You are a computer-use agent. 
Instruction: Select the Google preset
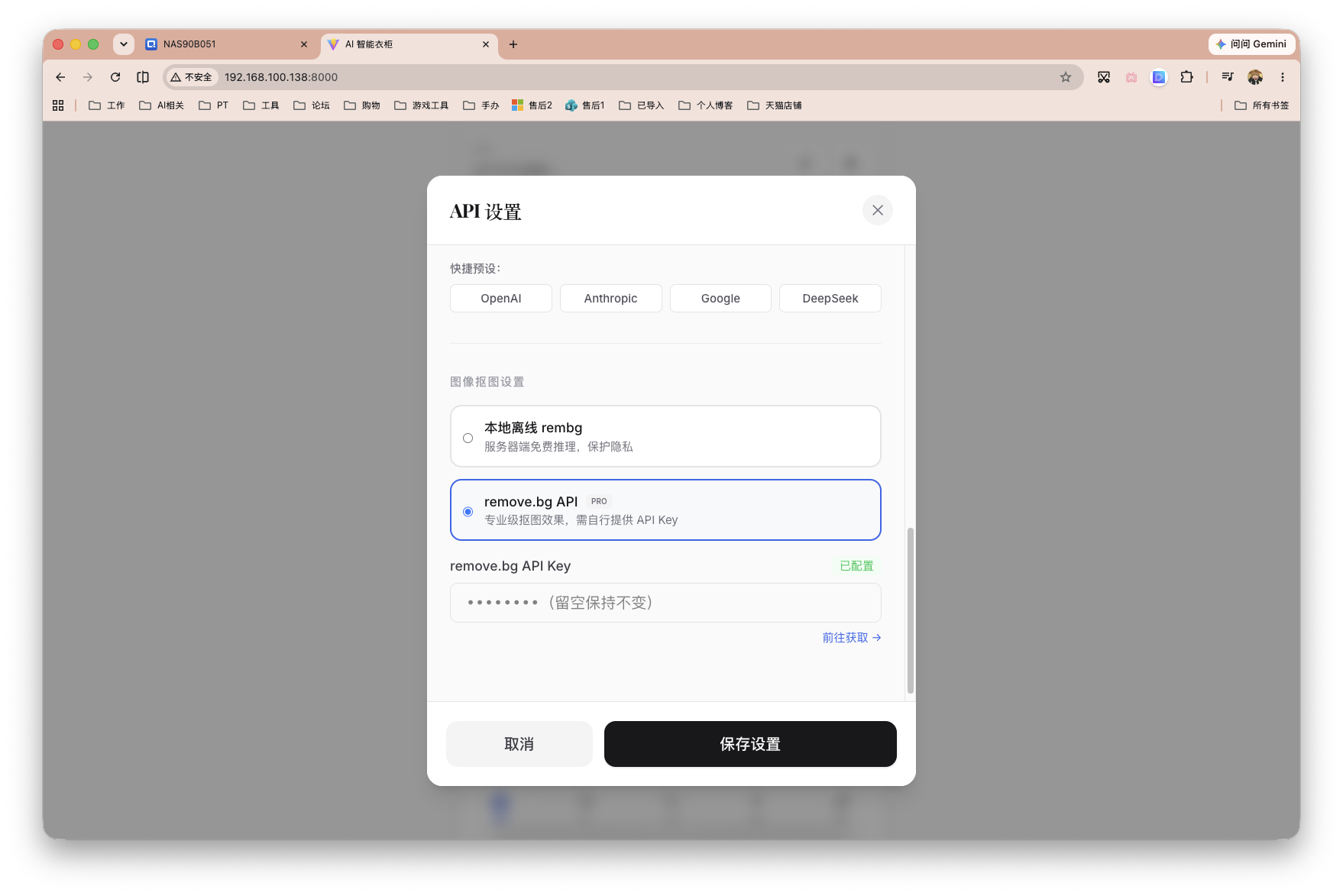tap(720, 299)
